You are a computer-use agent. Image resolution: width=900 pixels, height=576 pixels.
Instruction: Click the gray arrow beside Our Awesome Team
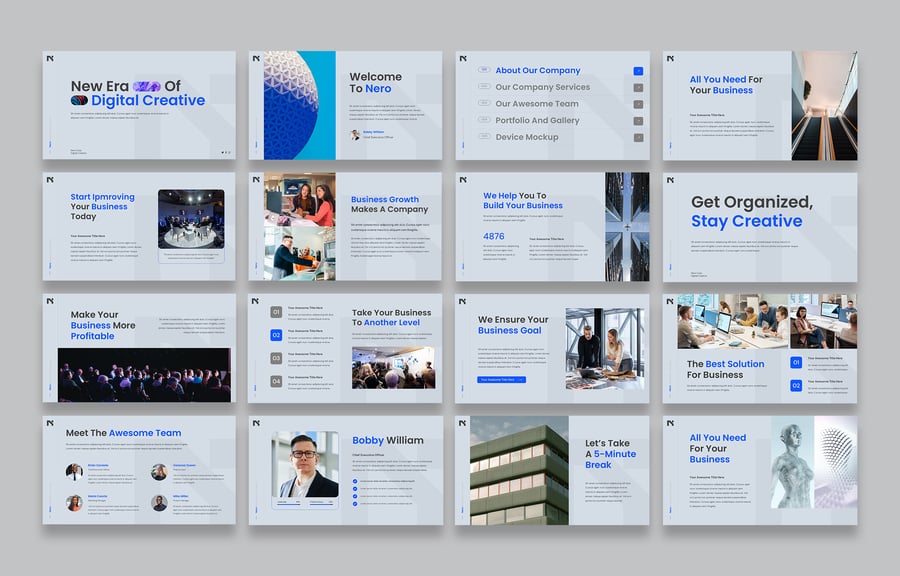[638, 104]
